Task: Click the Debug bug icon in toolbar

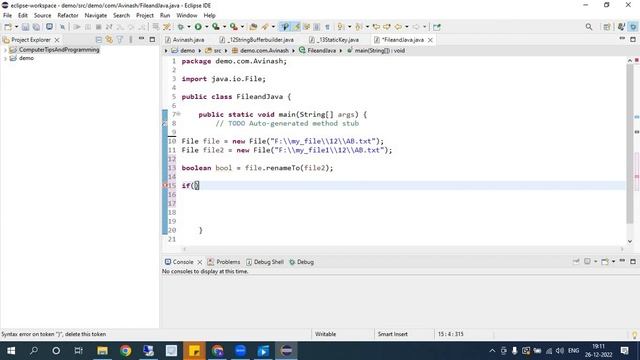Action: [180, 27]
